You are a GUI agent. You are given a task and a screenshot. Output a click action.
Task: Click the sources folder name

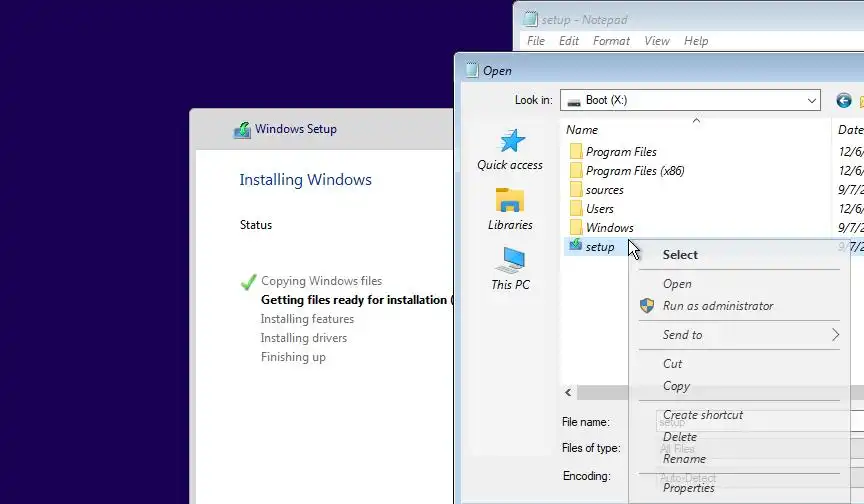tap(604, 190)
